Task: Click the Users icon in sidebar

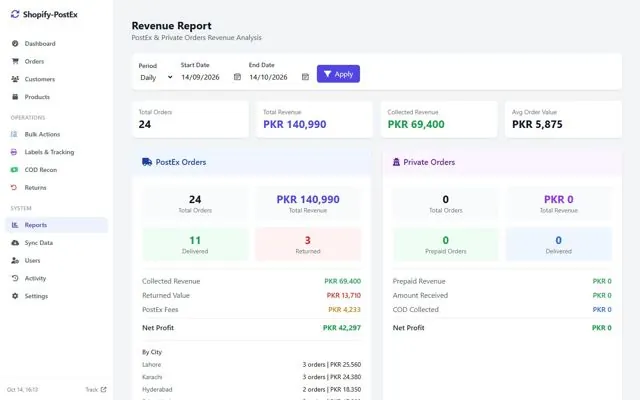Action: [15, 260]
